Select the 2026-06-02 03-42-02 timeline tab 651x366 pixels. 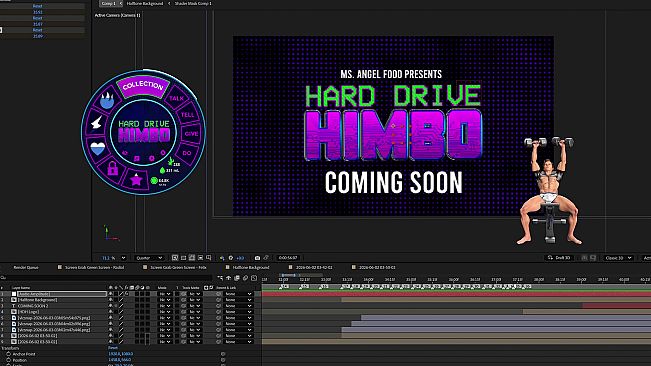pos(314,268)
